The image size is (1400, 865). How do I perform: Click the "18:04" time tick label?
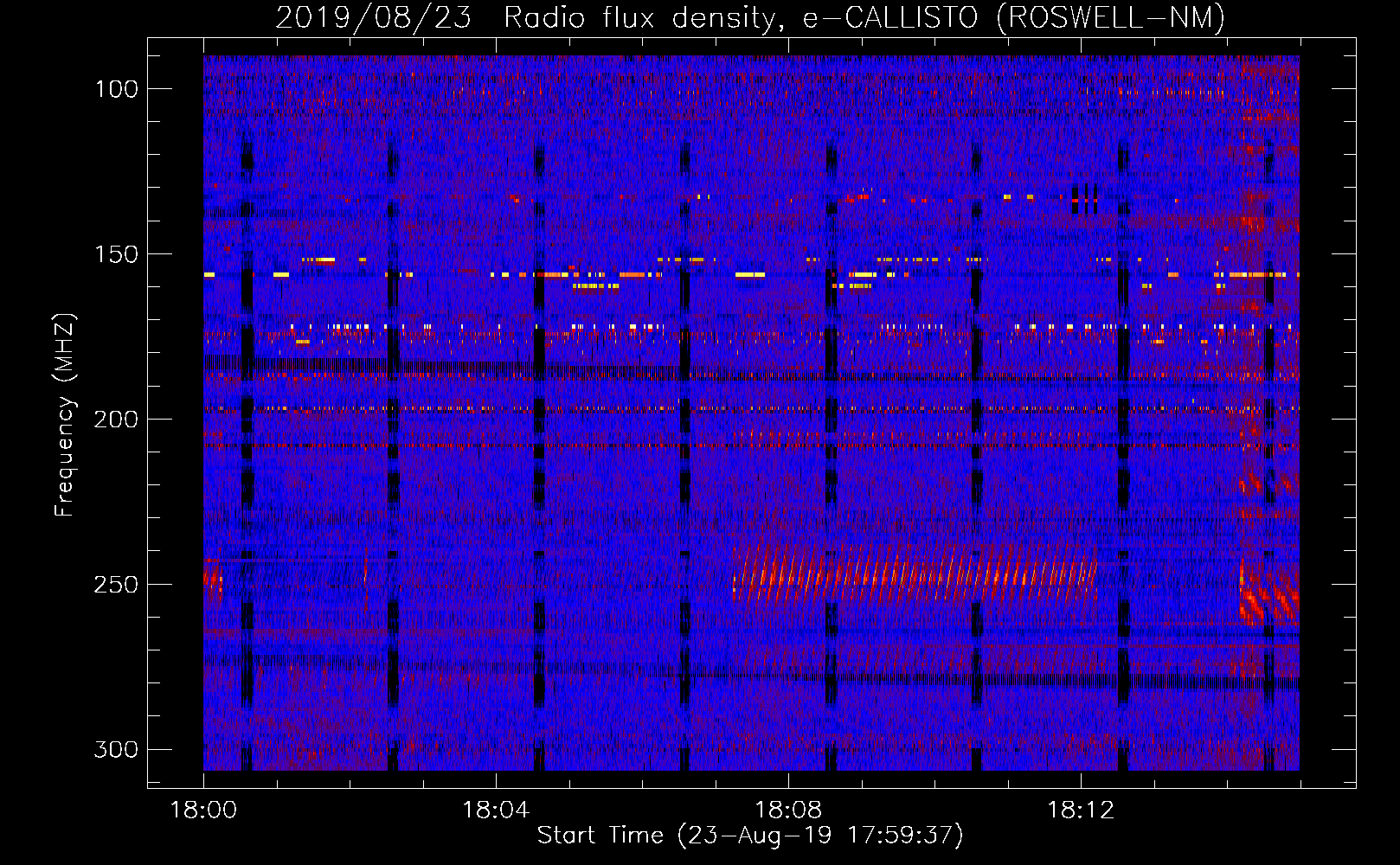click(x=496, y=811)
